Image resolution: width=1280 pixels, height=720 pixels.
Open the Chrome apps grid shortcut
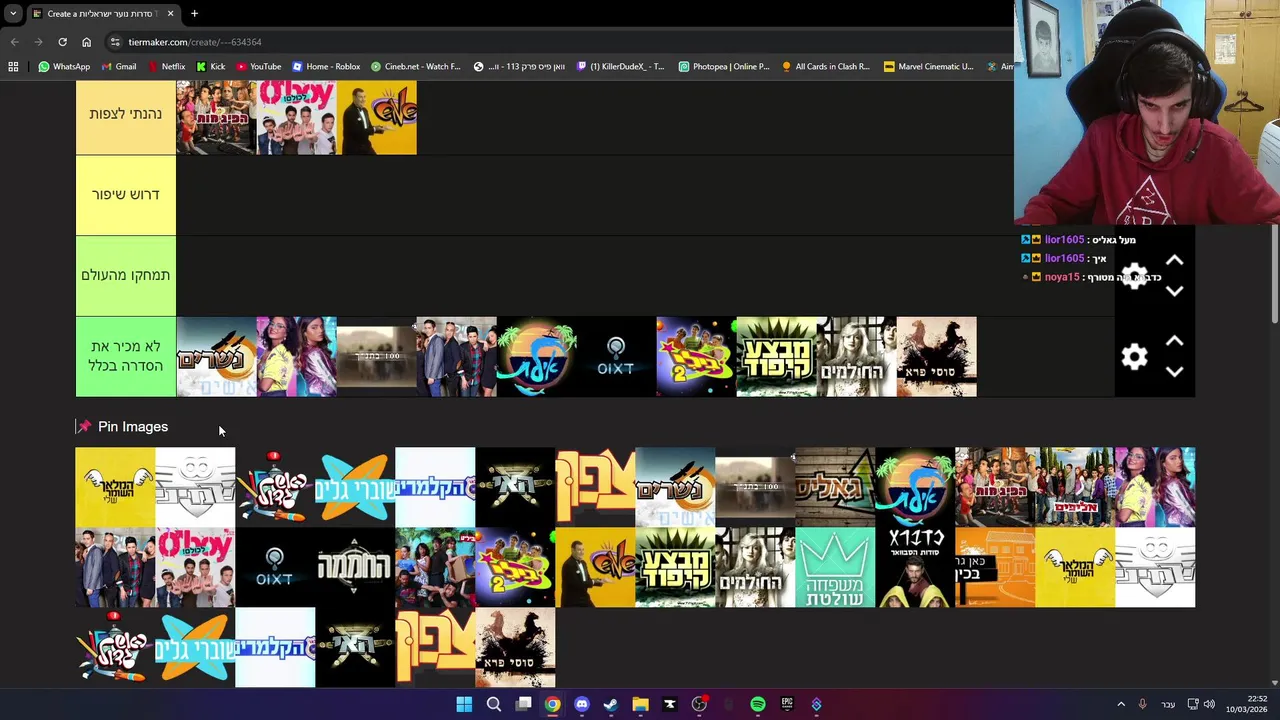(x=13, y=67)
